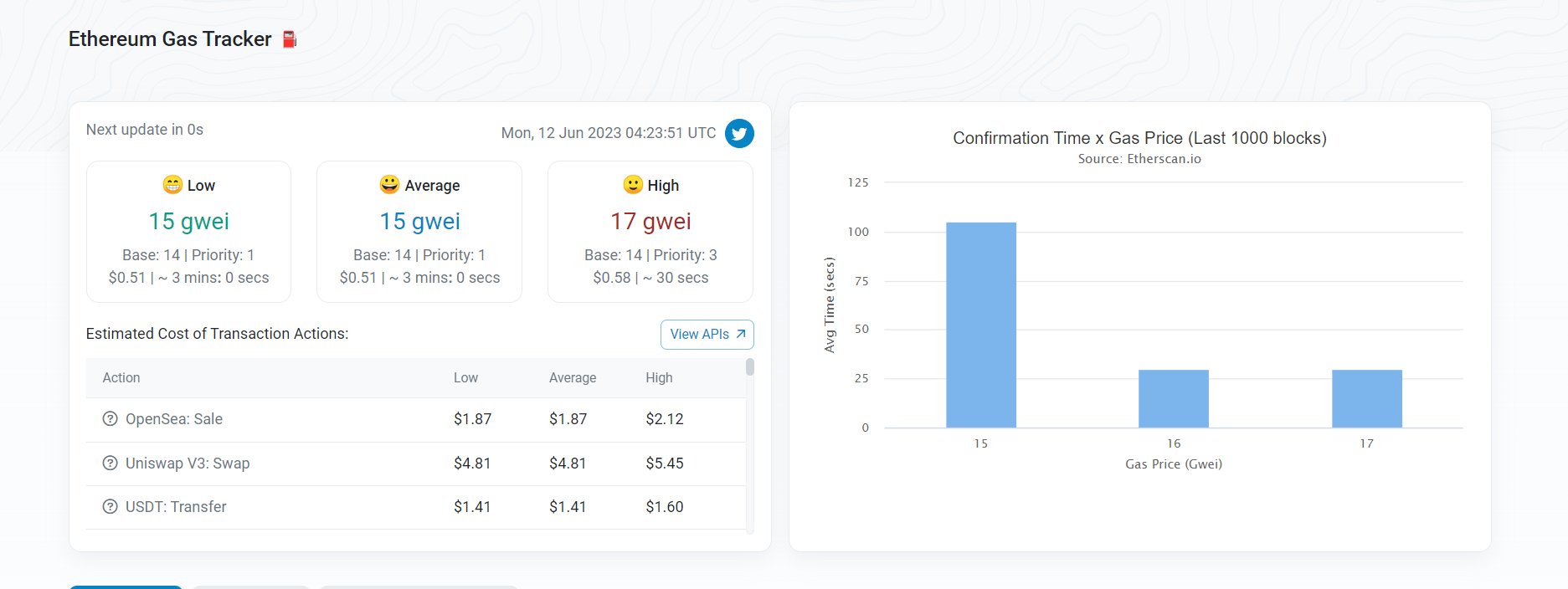Click USDT Transfer high cost $1.60
1568x589 pixels.
(x=665, y=507)
